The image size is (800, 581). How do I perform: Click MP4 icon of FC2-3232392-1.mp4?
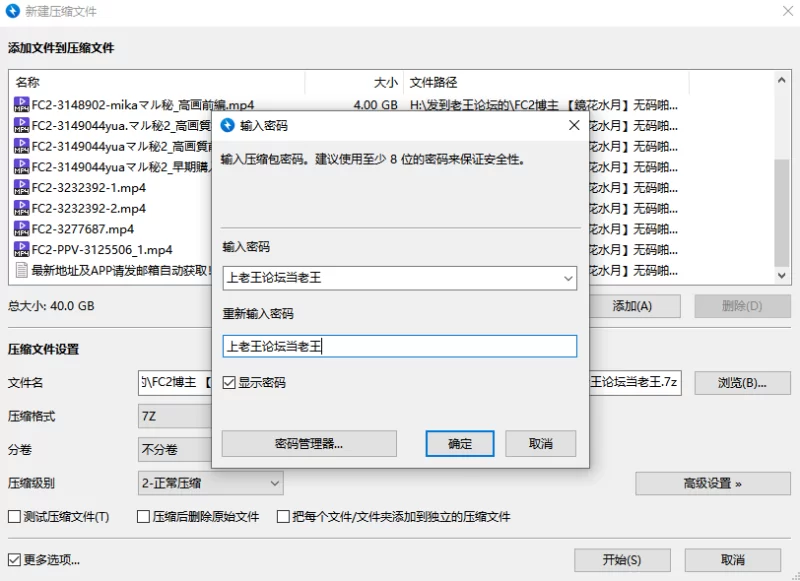[x=21, y=187]
